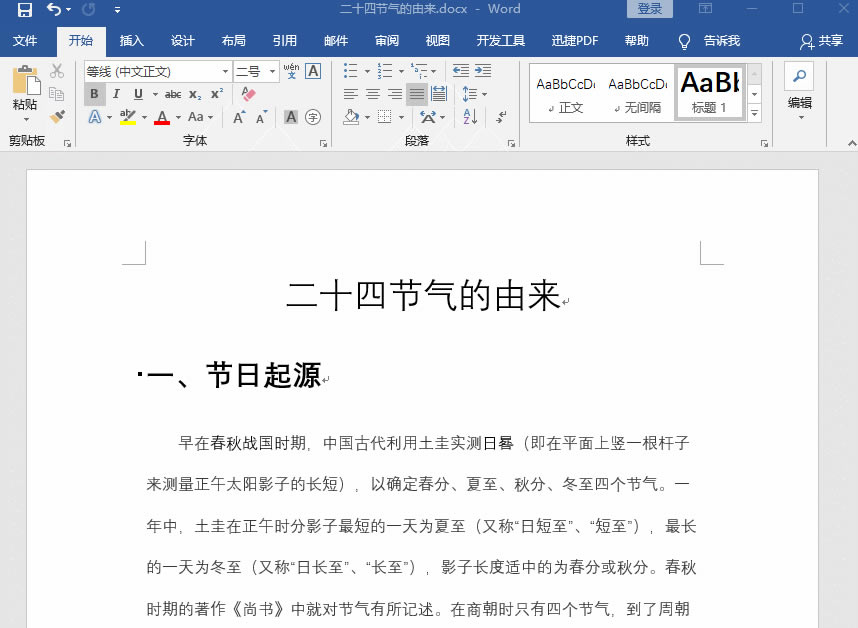The image size is (858, 628).
Task: Switch to the 视图 tab
Action: [438, 41]
